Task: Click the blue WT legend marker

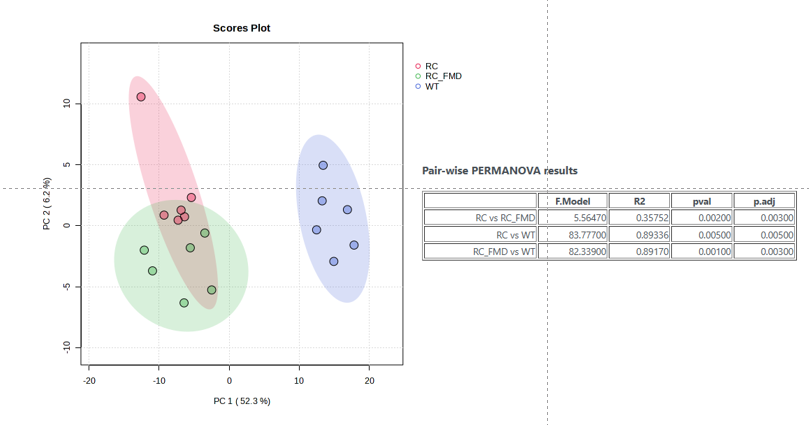Action: click(418, 86)
